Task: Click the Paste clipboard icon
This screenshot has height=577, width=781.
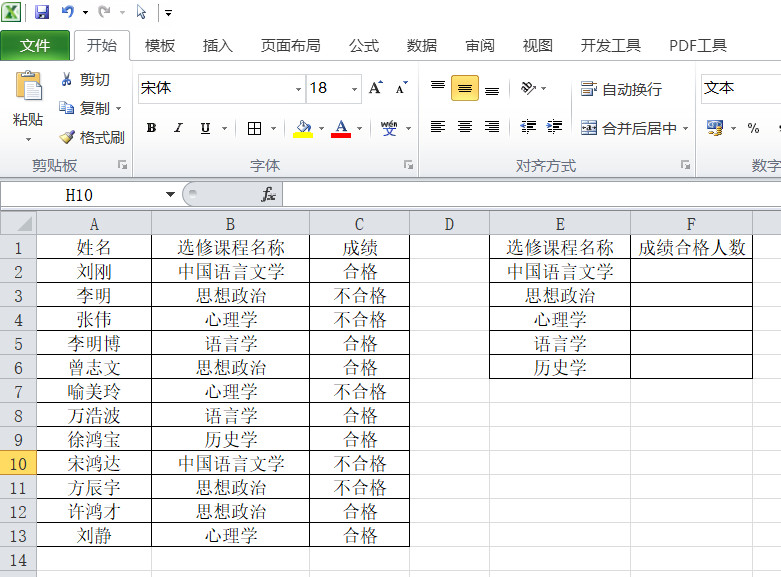Action: [x=28, y=86]
